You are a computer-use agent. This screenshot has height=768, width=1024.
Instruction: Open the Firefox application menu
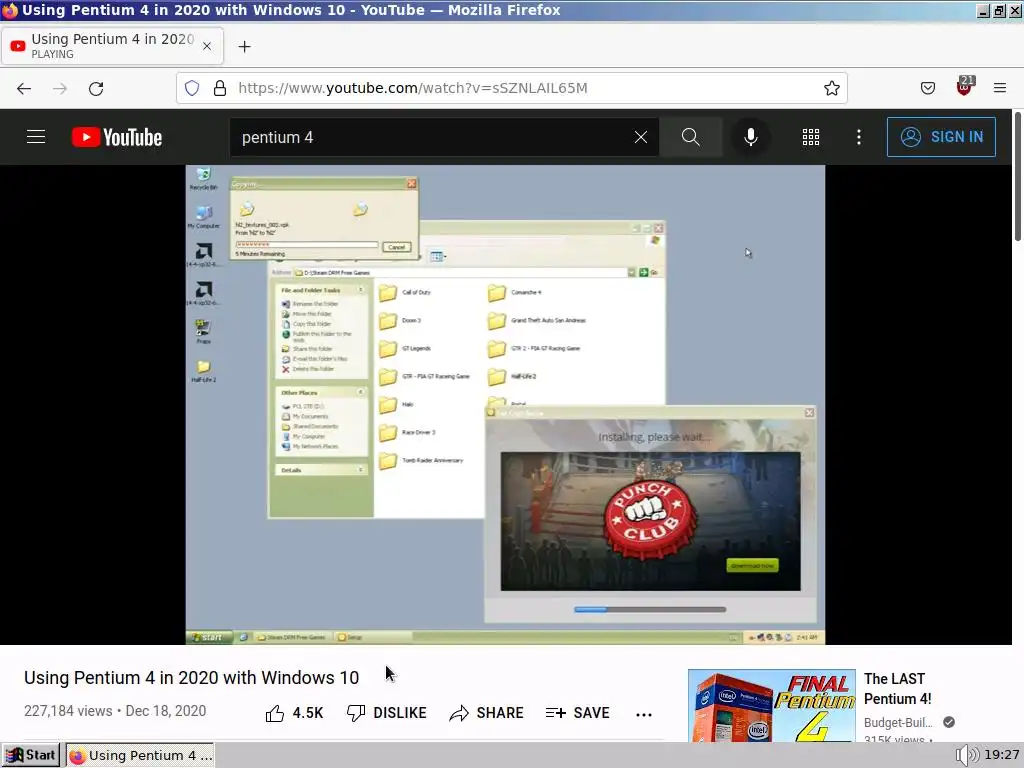[1000, 88]
